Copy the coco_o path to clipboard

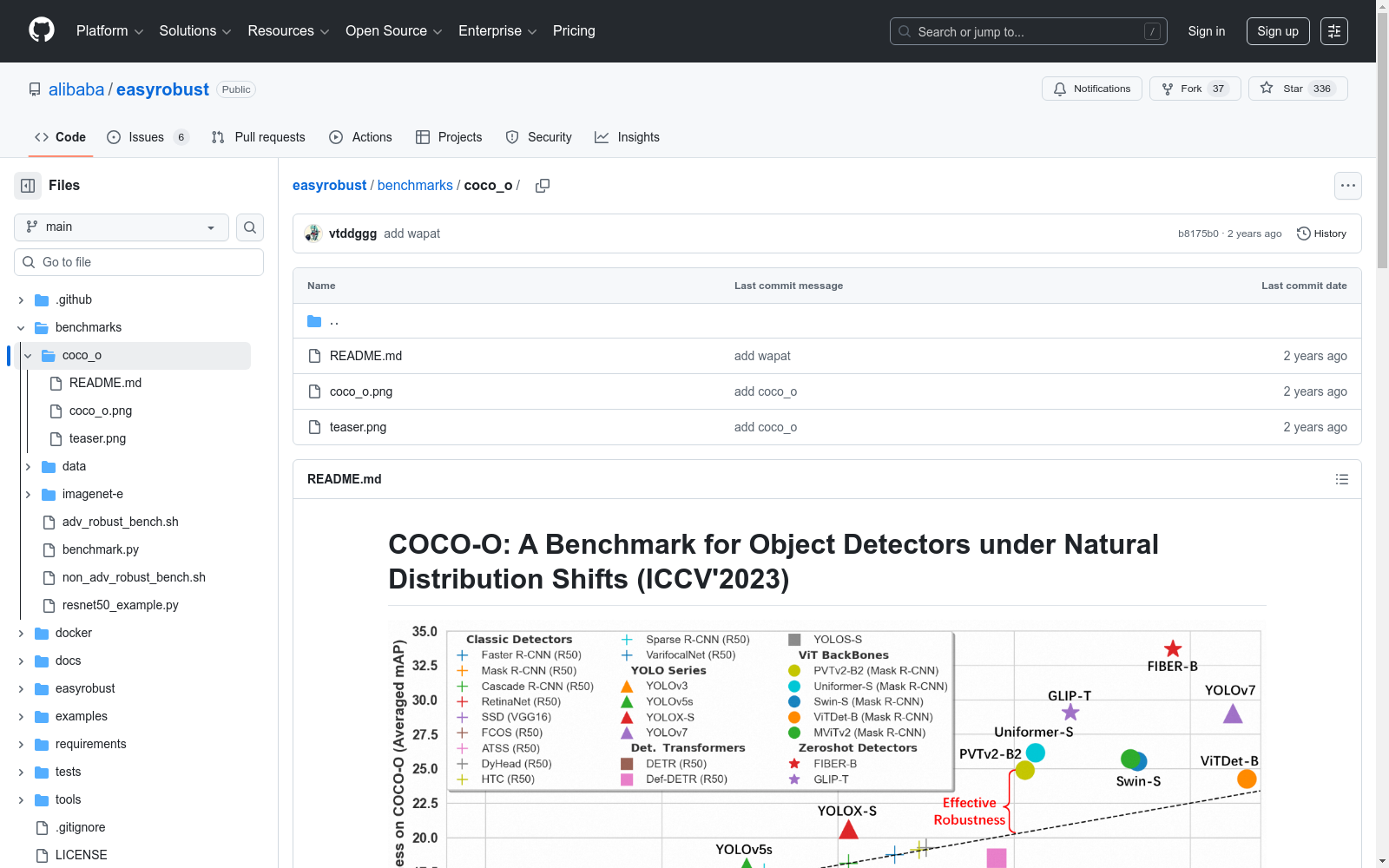(543, 186)
